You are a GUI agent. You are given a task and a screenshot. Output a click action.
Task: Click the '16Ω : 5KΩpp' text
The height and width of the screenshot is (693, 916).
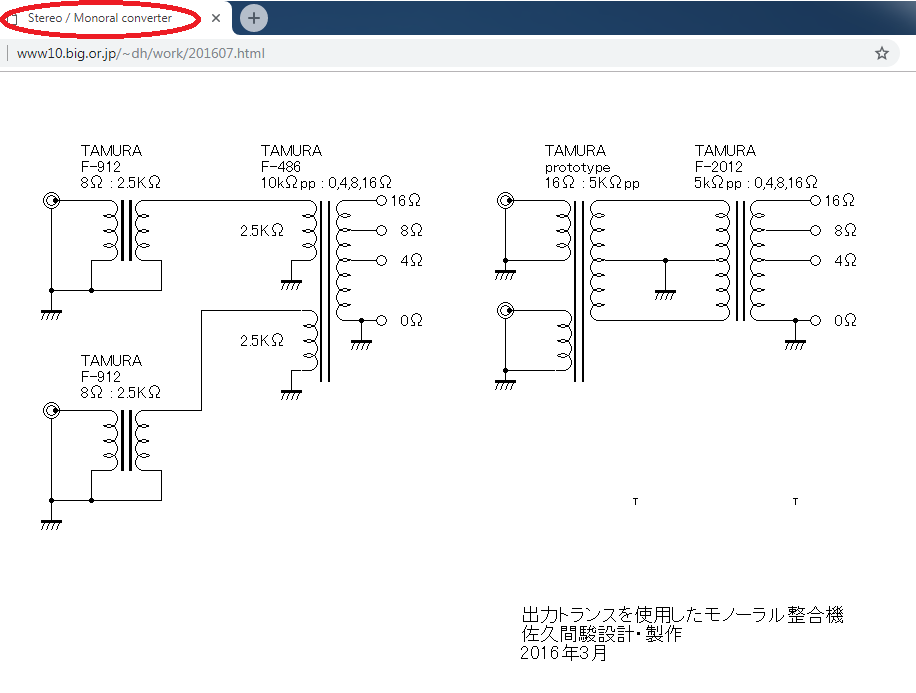(x=592, y=183)
